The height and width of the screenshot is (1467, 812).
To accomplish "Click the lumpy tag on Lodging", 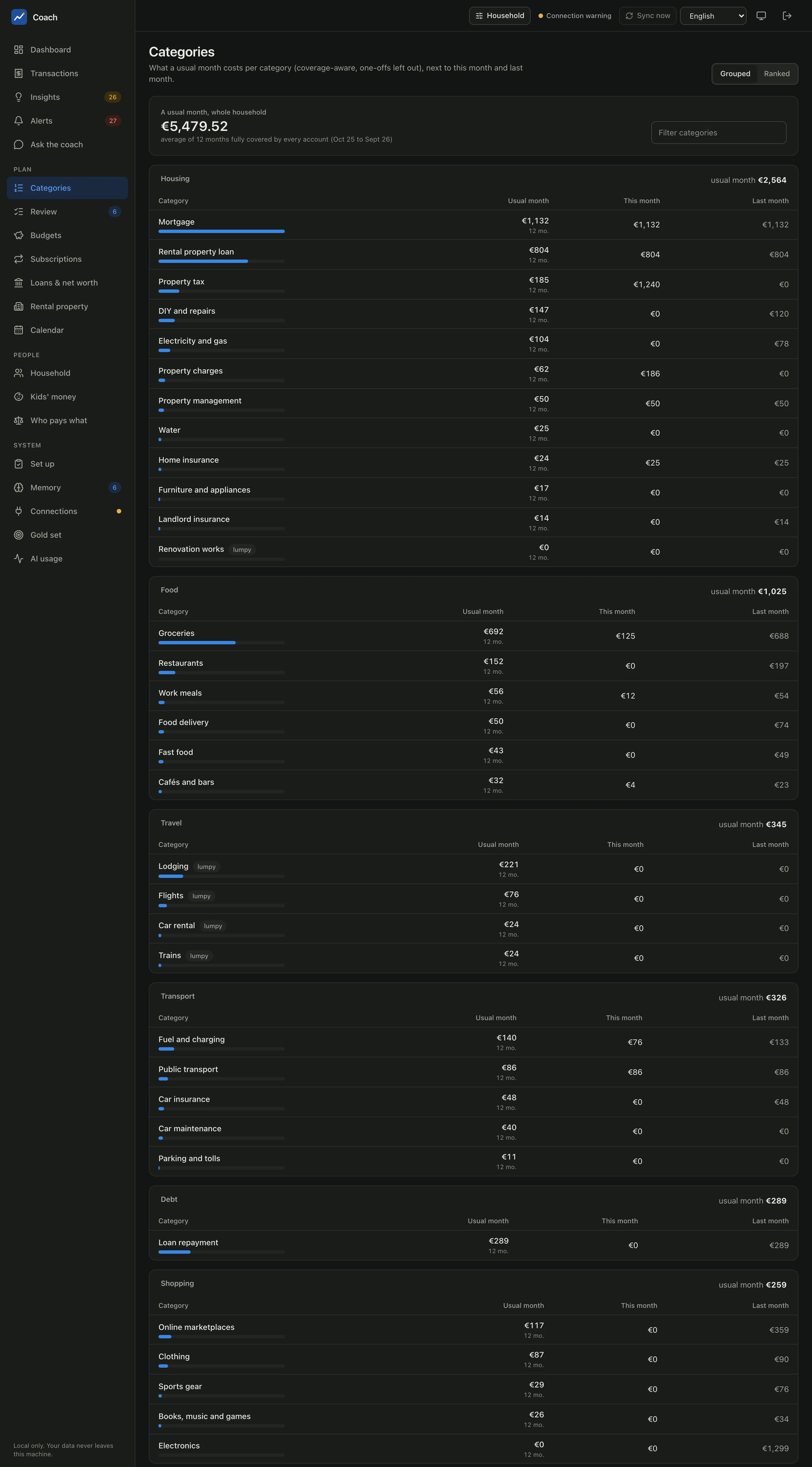I will pyautogui.click(x=207, y=867).
